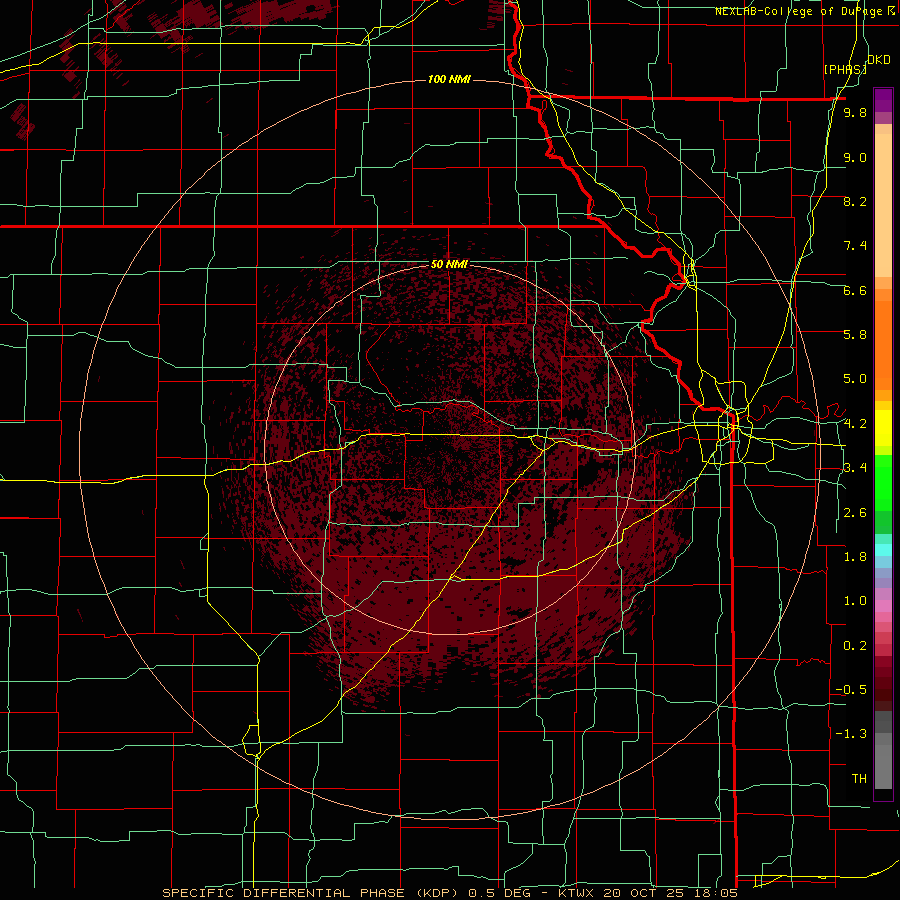The height and width of the screenshot is (900, 900).
Task: Pick the orange segment of the color bar
Action: pos(883,344)
